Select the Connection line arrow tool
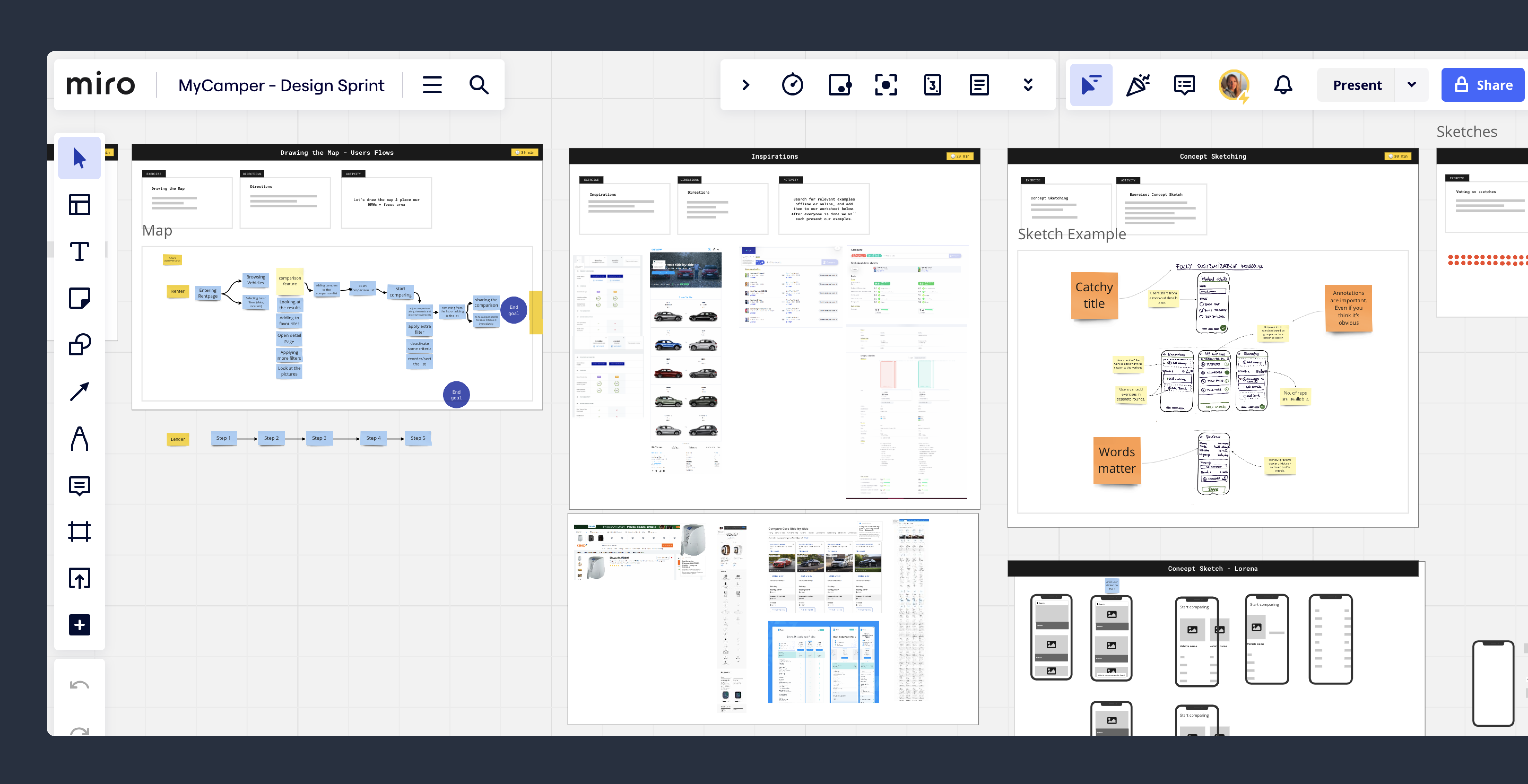 tap(80, 391)
